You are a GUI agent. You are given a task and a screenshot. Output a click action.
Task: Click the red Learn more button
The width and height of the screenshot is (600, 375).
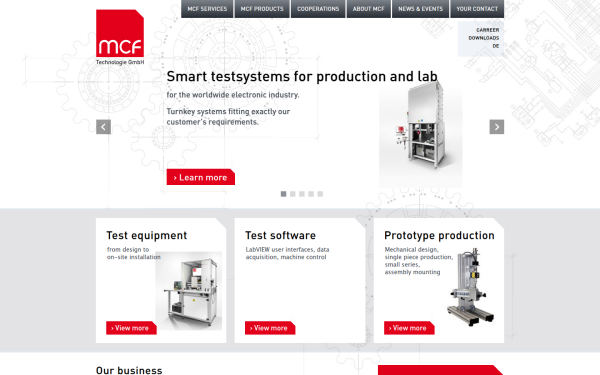(201, 177)
